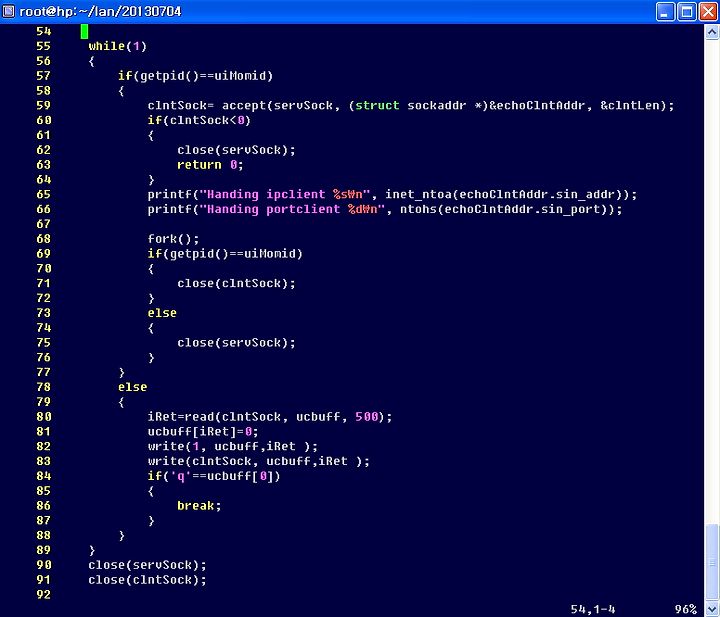Viewport: 720px width, 617px height.
Task: Click the string "Handing portclient %d\n" on line 66
Action: [292, 209]
